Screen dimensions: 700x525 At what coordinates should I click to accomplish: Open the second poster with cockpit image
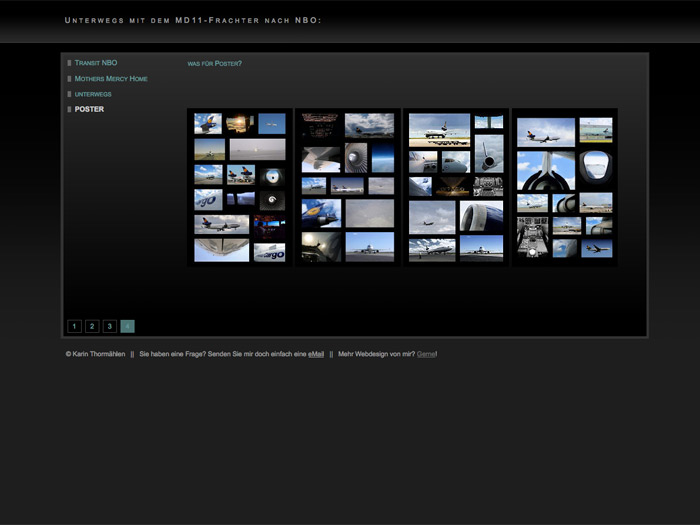pos(348,187)
